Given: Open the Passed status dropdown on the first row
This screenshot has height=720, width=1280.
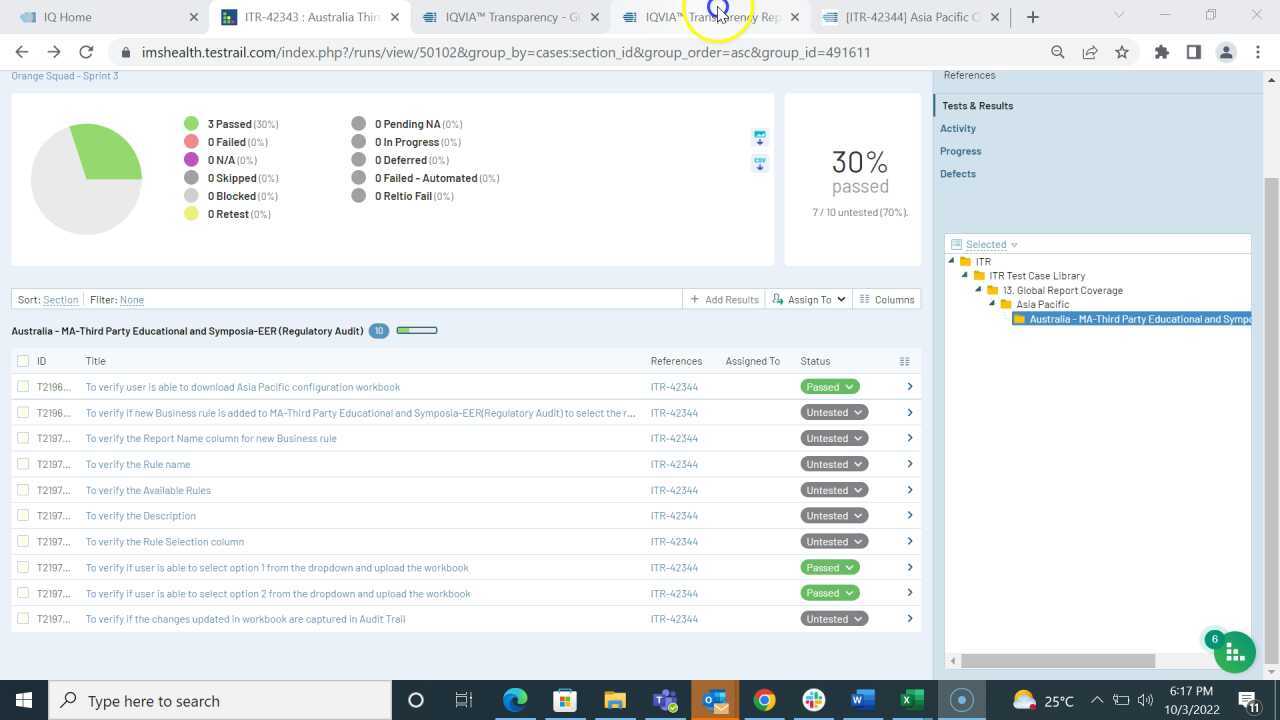Looking at the screenshot, I should pos(847,386).
